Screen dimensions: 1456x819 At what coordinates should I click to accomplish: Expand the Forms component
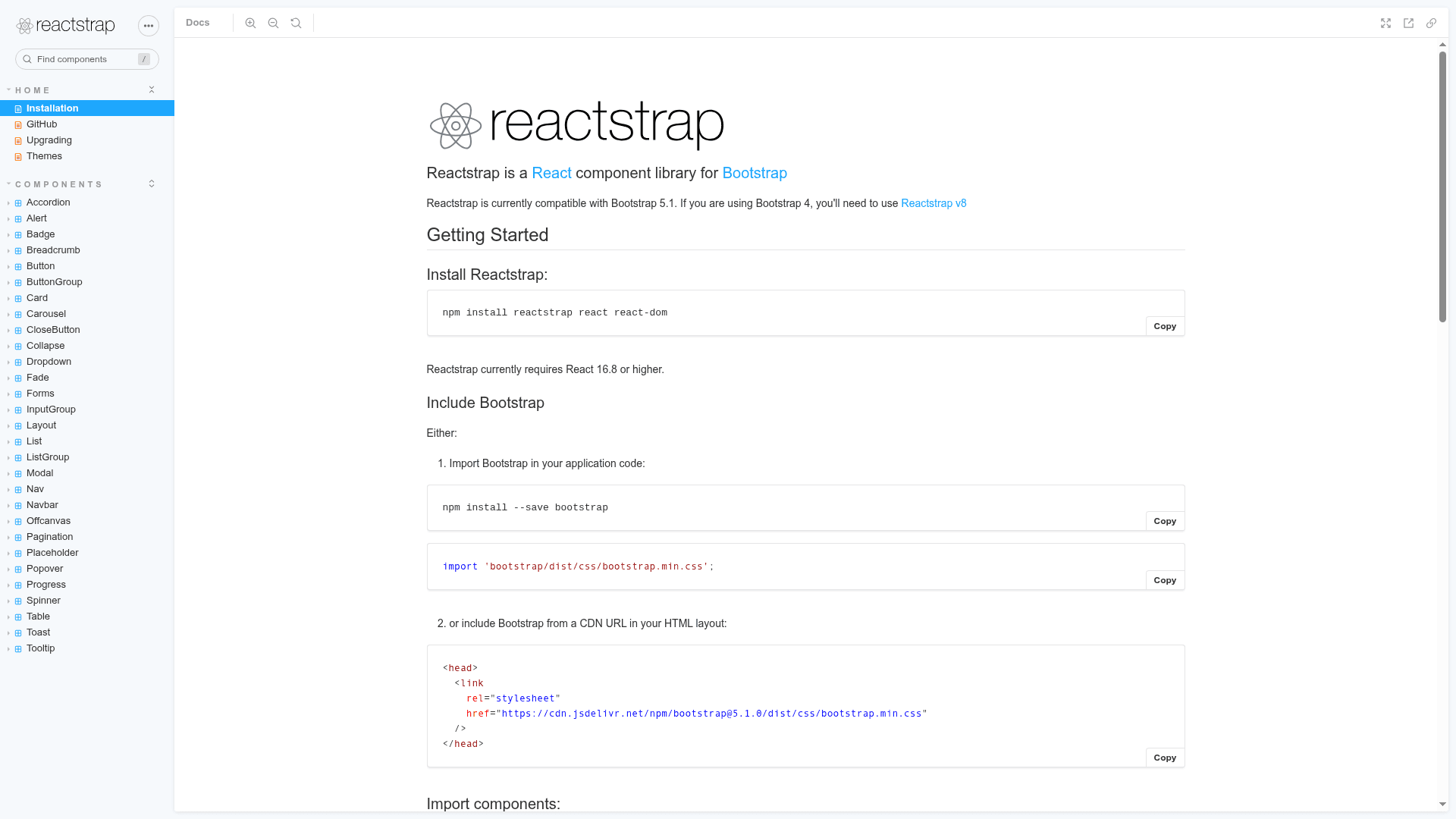87,394
